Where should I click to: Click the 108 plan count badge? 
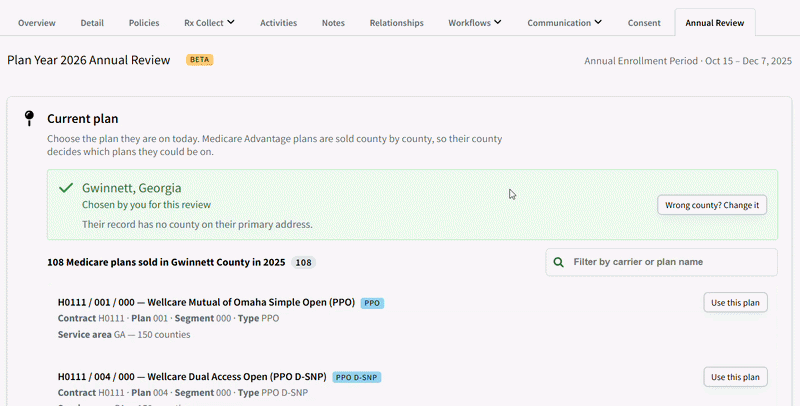coord(304,263)
